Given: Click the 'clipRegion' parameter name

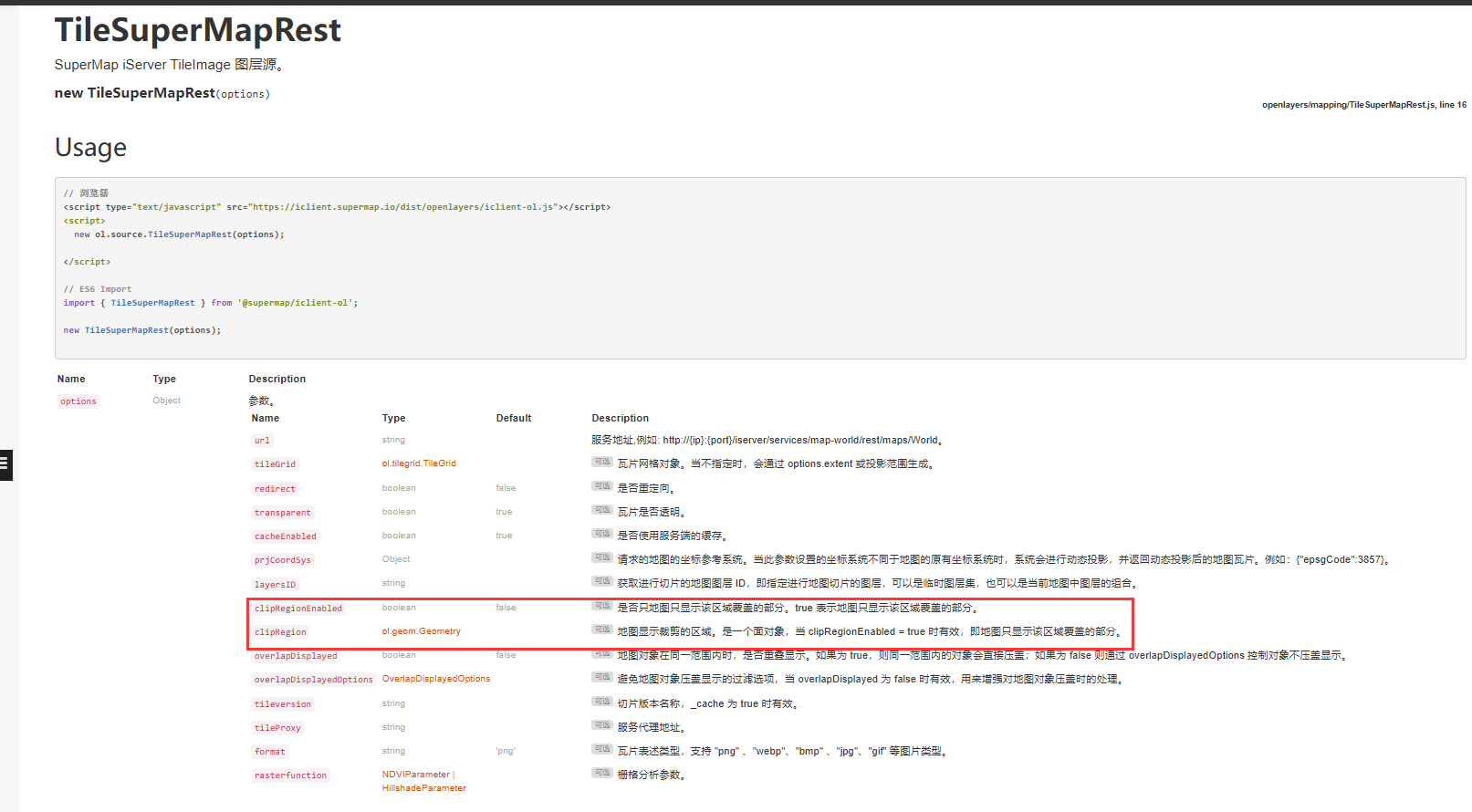Looking at the screenshot, I should click(280, 632).
